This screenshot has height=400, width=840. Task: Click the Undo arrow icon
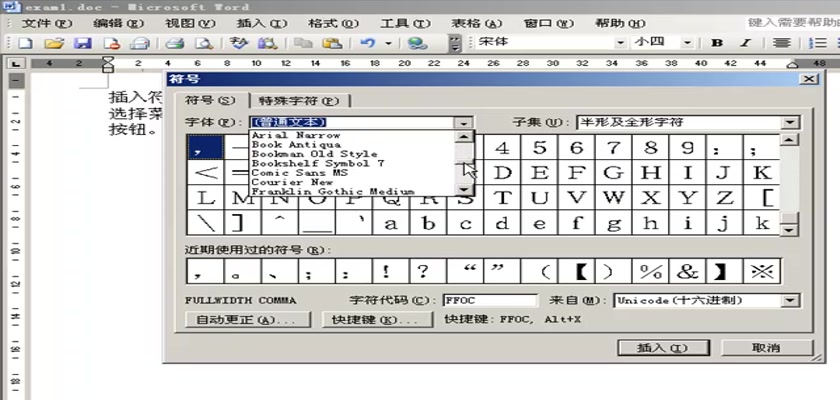tap(368, 43)
